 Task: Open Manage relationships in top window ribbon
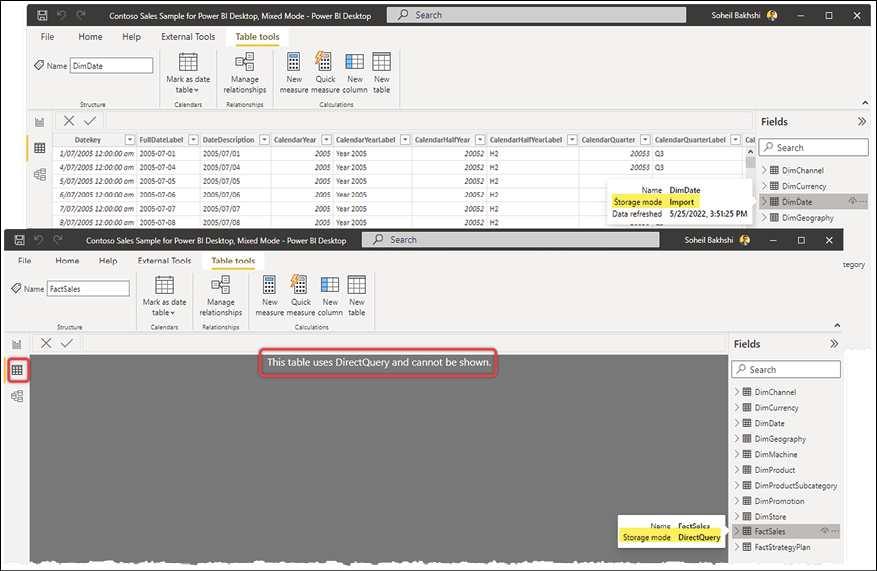pyautogui.click(x=245, y=73)
